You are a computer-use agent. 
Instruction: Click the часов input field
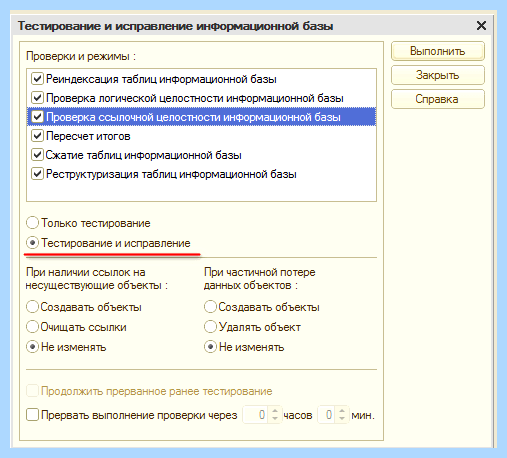pos(256,415)
